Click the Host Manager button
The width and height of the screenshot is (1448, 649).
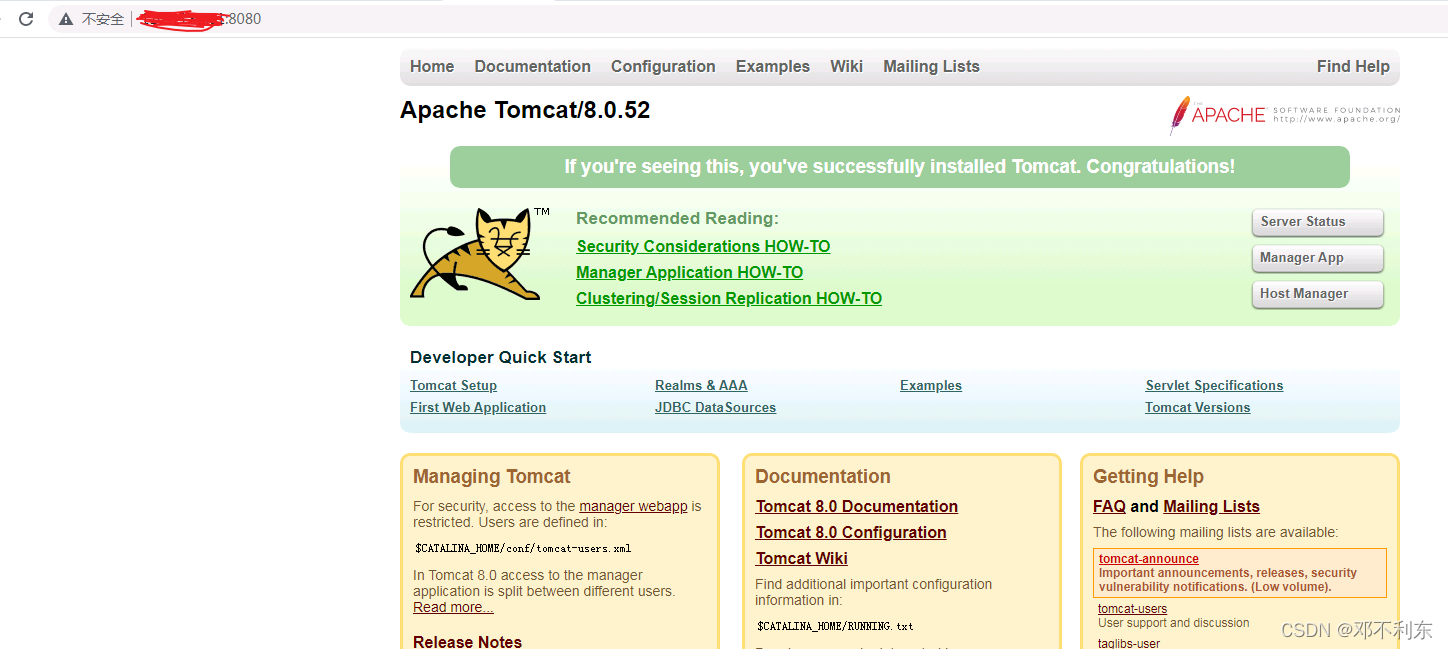1318,294
